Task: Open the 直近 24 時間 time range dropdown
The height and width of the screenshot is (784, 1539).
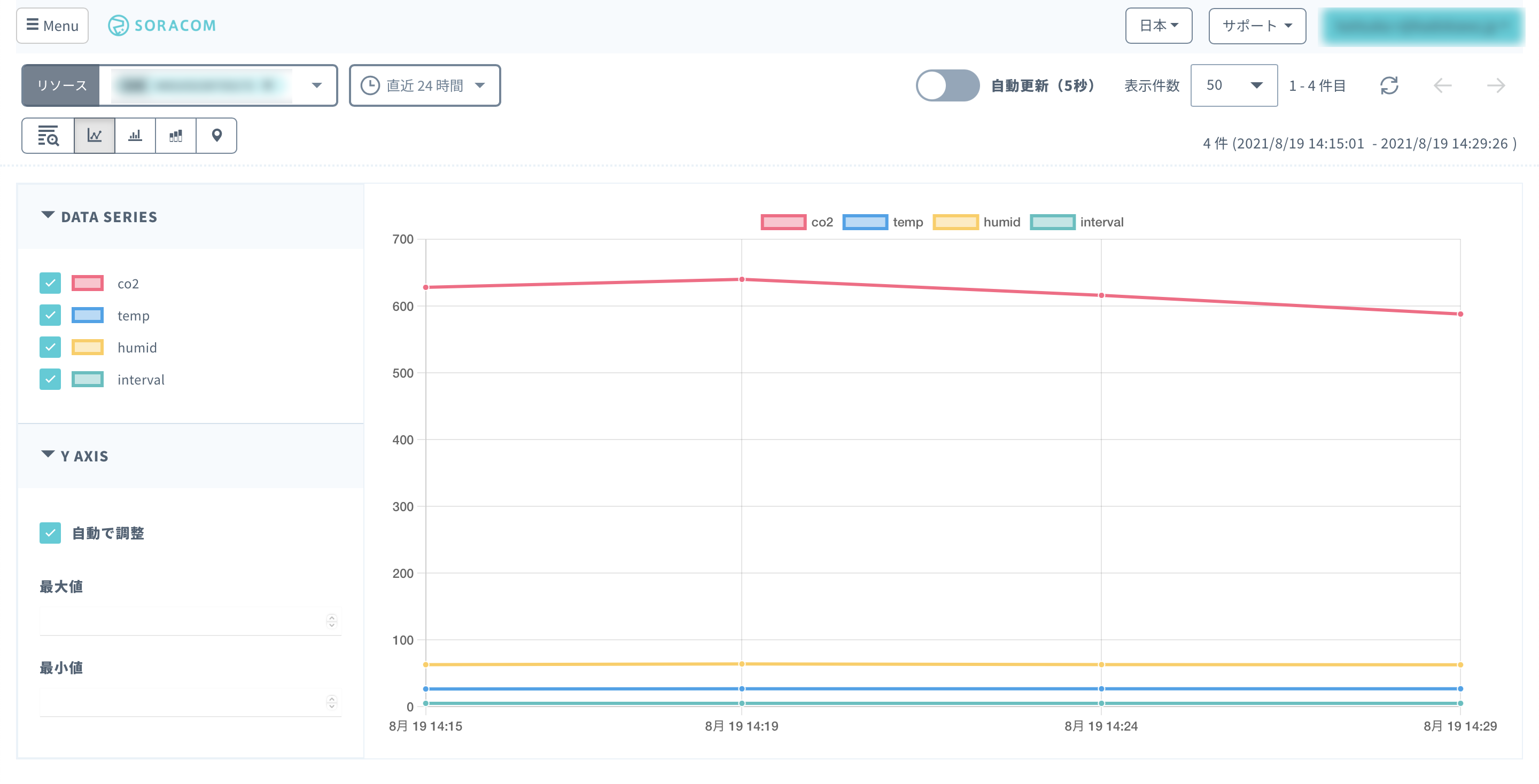Action: click(x=424, y=85)
